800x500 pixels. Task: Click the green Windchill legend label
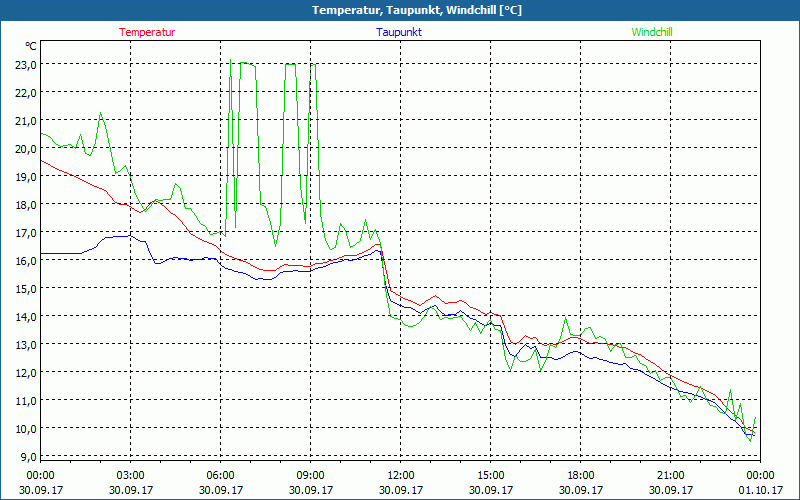[x=652, y=32]
